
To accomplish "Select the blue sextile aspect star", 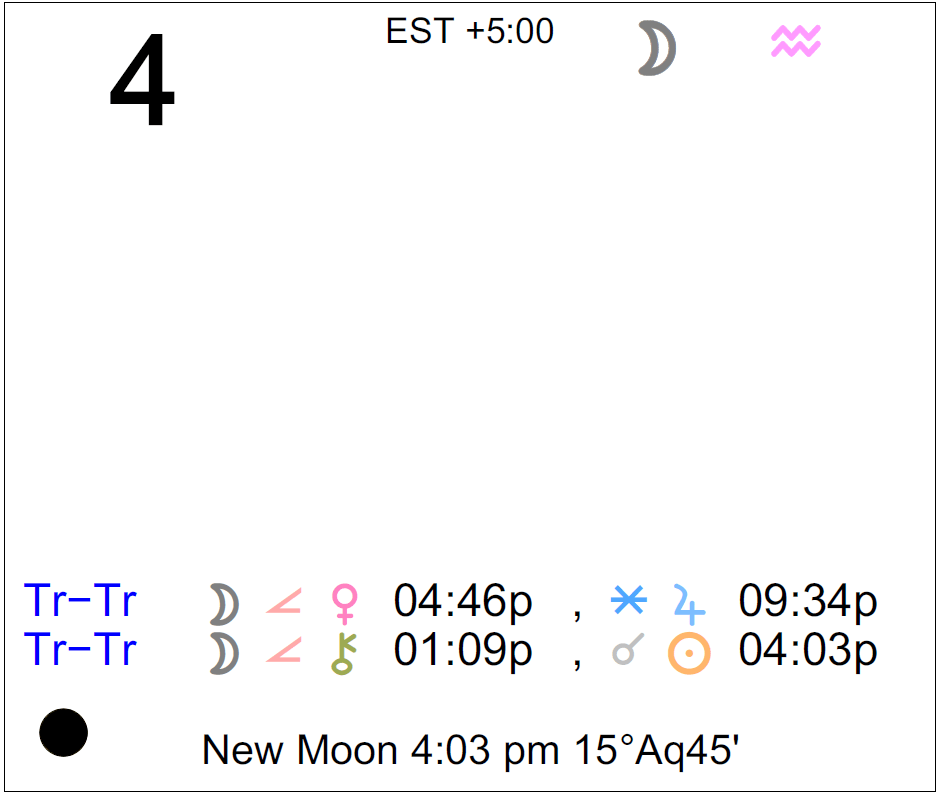I will 628,599.
